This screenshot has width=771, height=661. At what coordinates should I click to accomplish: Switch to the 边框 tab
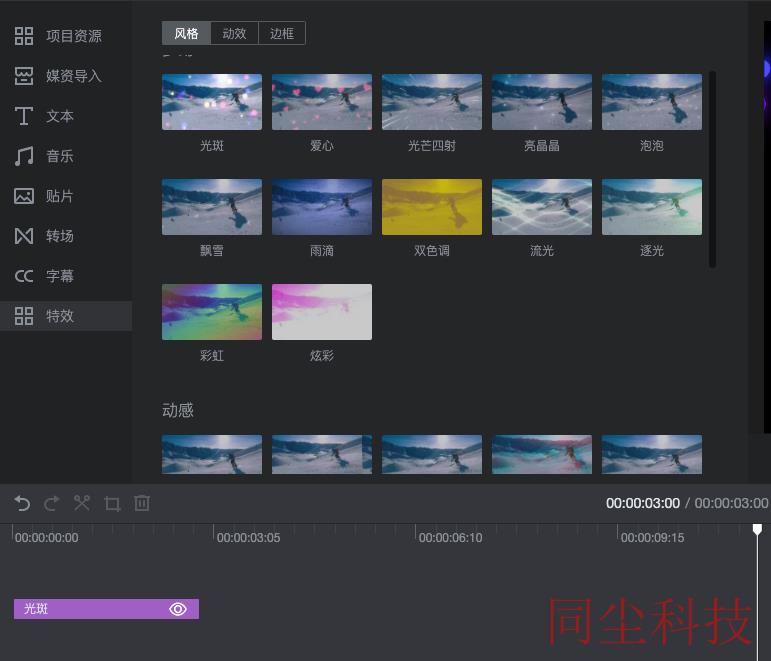click(x=282, y=33)
